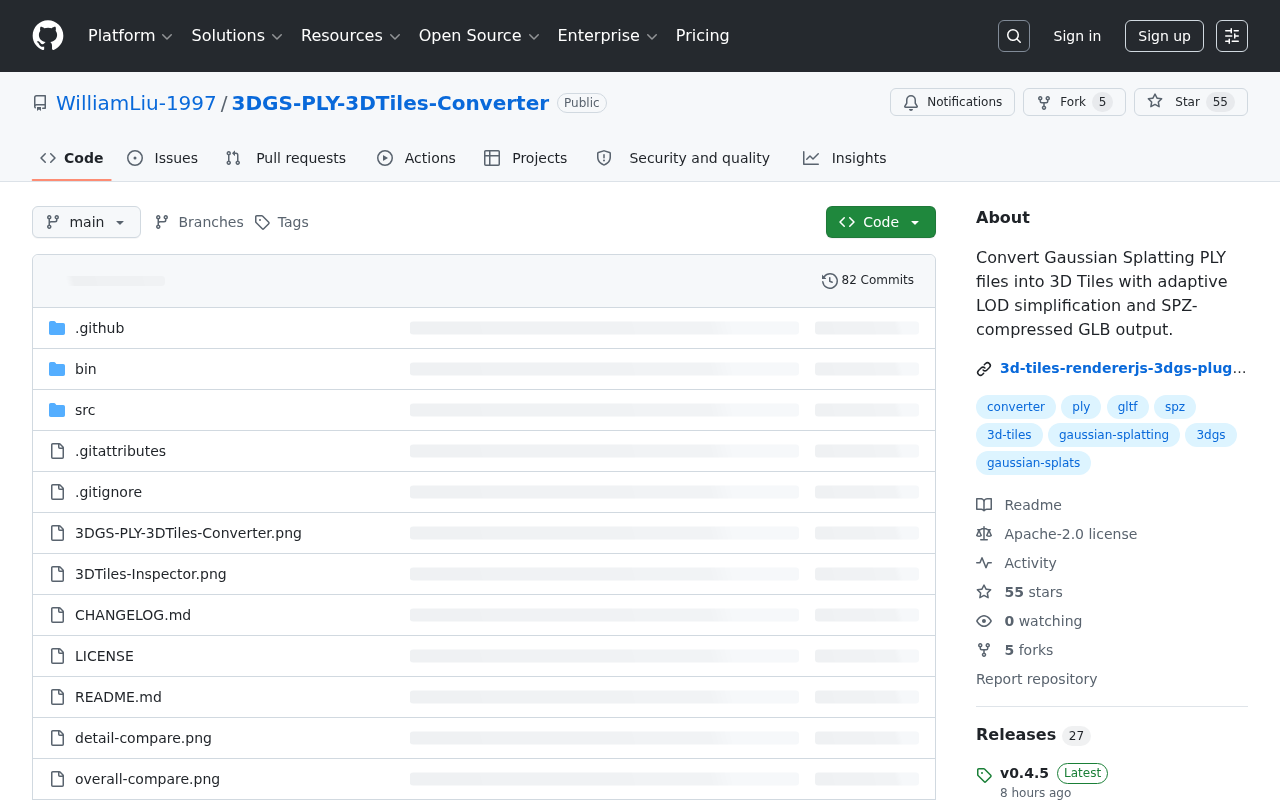Click the notifications bell icon
Image resolution: width=1280 pixels, height=800 pixels.
click(x=911, y=102)
